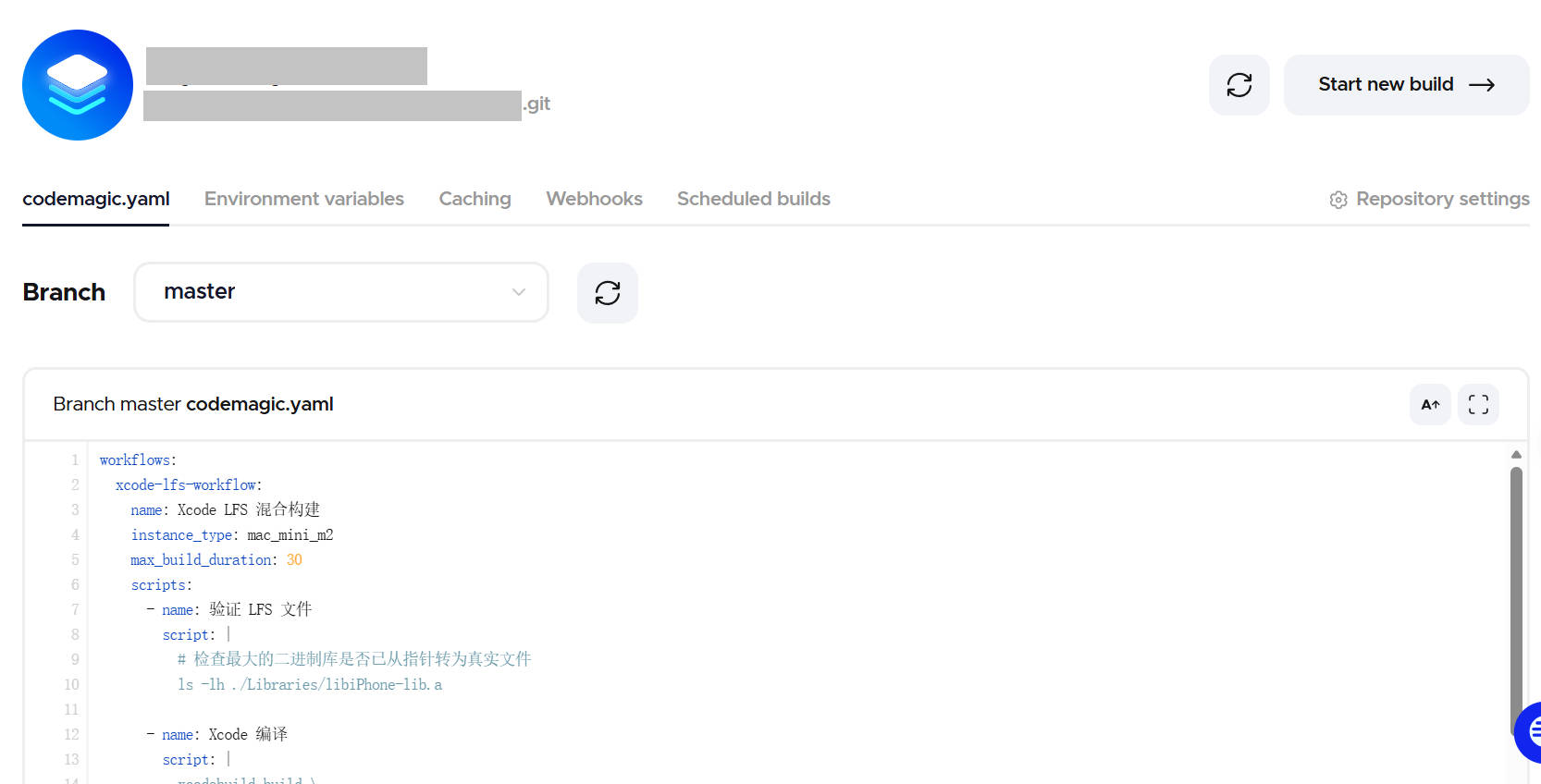Refresh the branch list next to master
Screen dimensions: 1541x784
607,293
